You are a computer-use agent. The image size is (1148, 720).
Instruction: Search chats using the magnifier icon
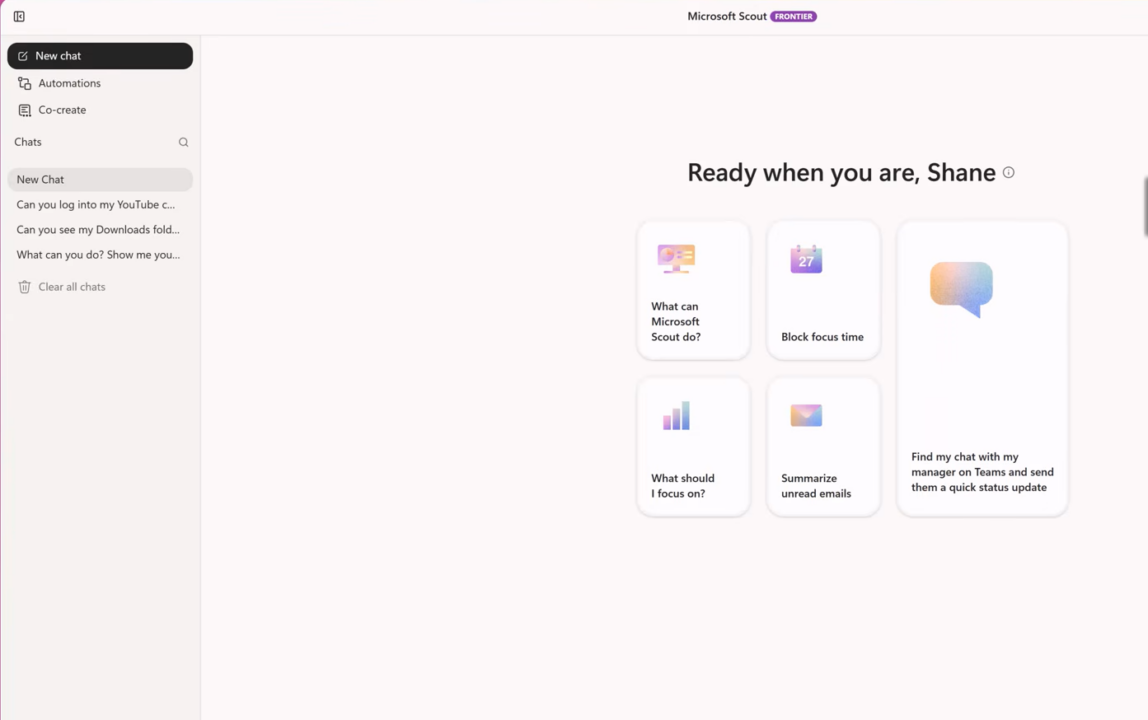[184, 142]
